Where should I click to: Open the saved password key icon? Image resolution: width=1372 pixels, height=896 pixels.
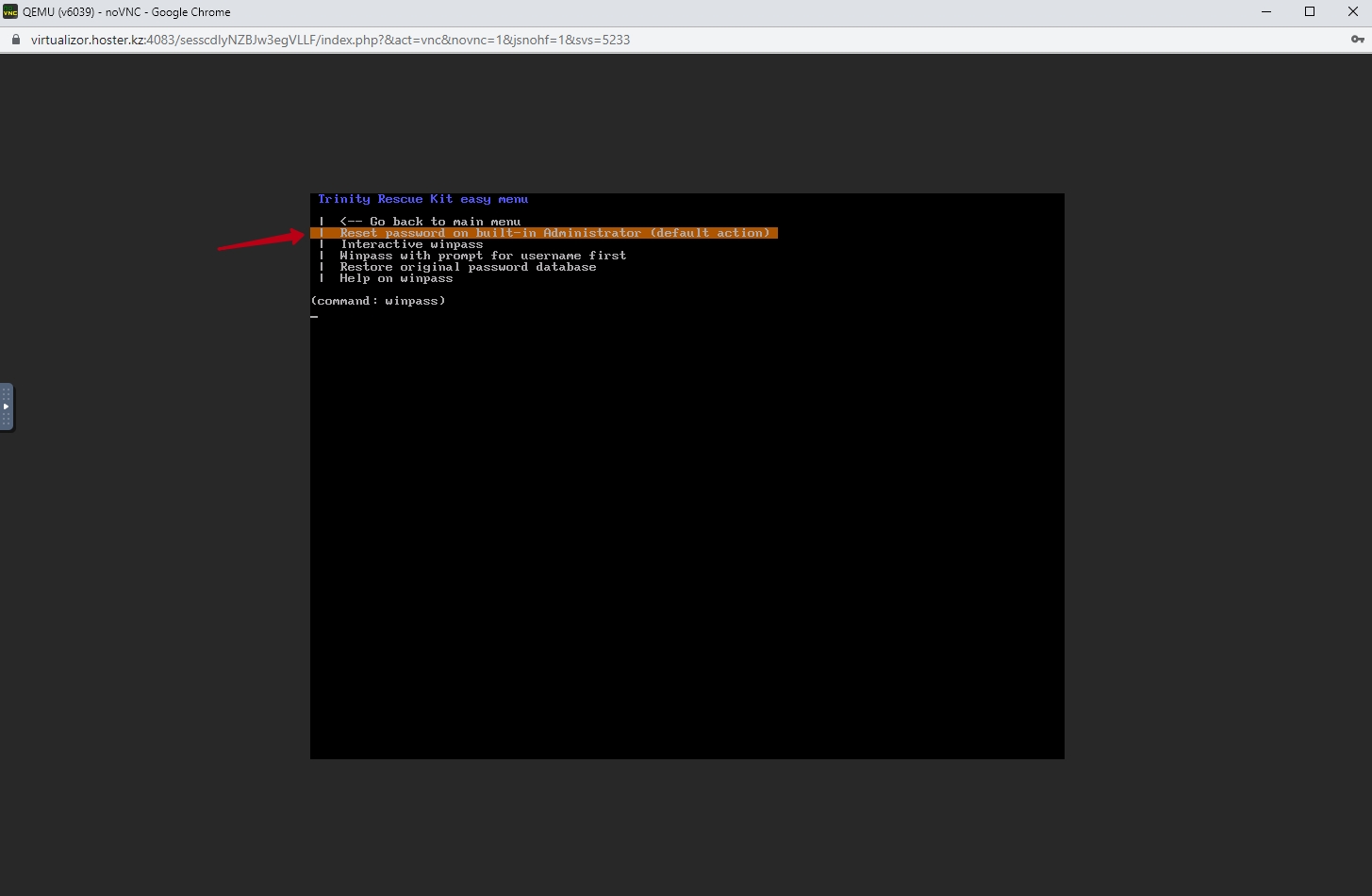pyautogui.click(x=1358, y=40)
